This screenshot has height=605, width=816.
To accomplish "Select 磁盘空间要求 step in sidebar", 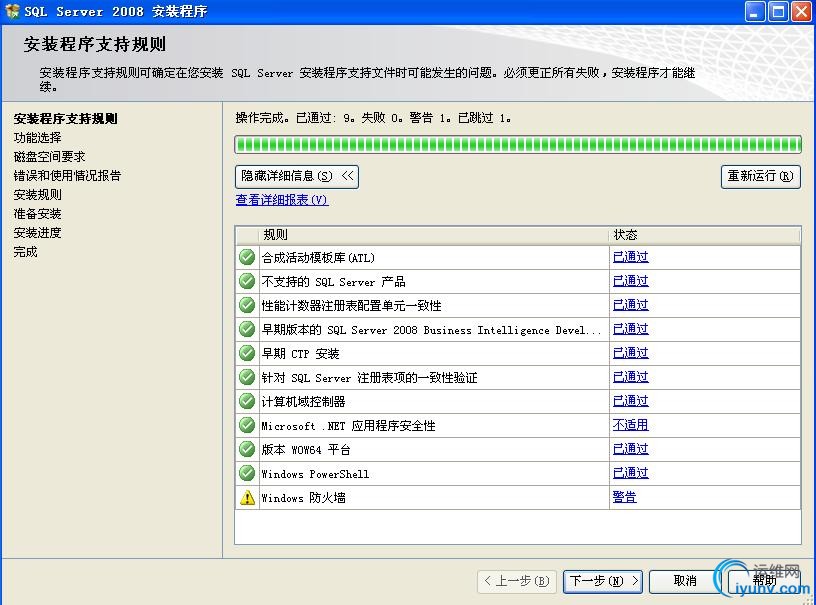I will tap(49, 157).
